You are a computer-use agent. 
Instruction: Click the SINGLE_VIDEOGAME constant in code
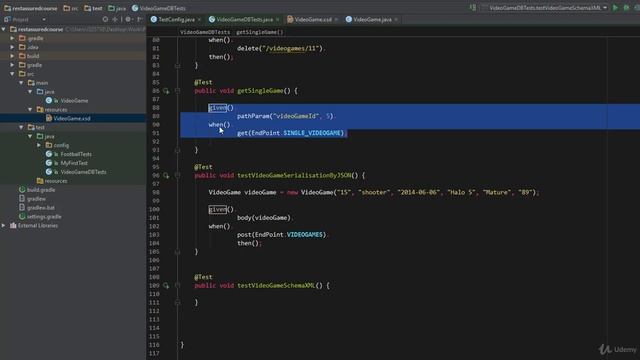(313, 133)
